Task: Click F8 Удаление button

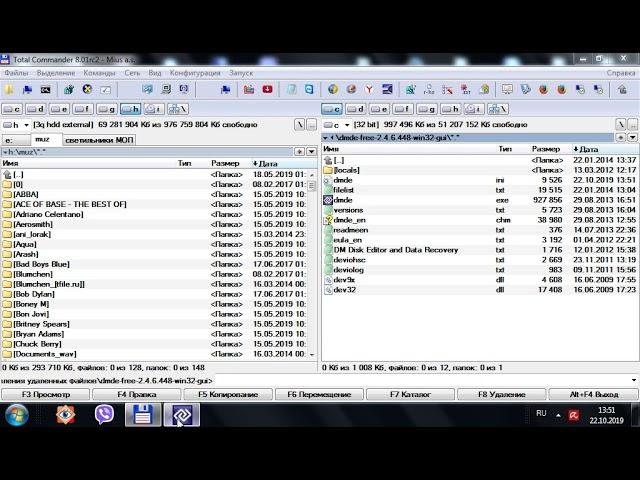Action: 502,395
